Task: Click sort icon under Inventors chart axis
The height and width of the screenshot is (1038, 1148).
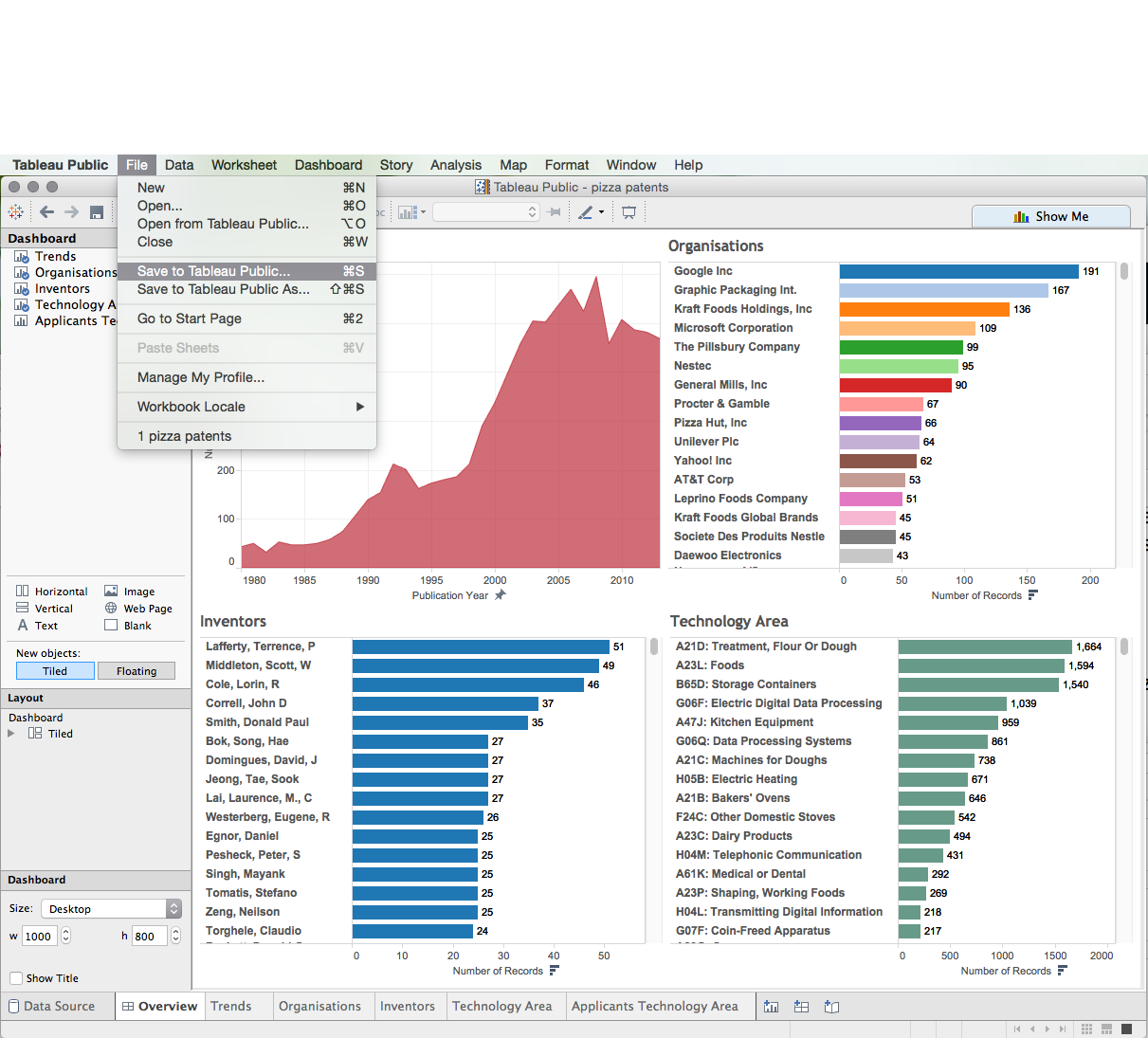Action: coord(554,971)
